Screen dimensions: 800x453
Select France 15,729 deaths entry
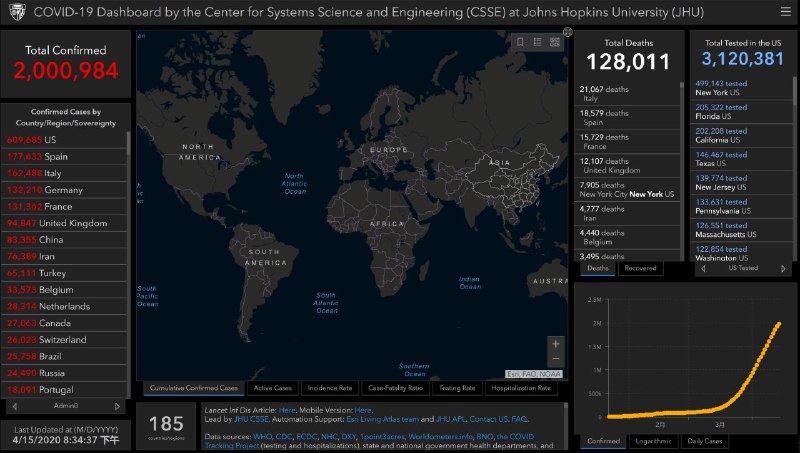627,142
